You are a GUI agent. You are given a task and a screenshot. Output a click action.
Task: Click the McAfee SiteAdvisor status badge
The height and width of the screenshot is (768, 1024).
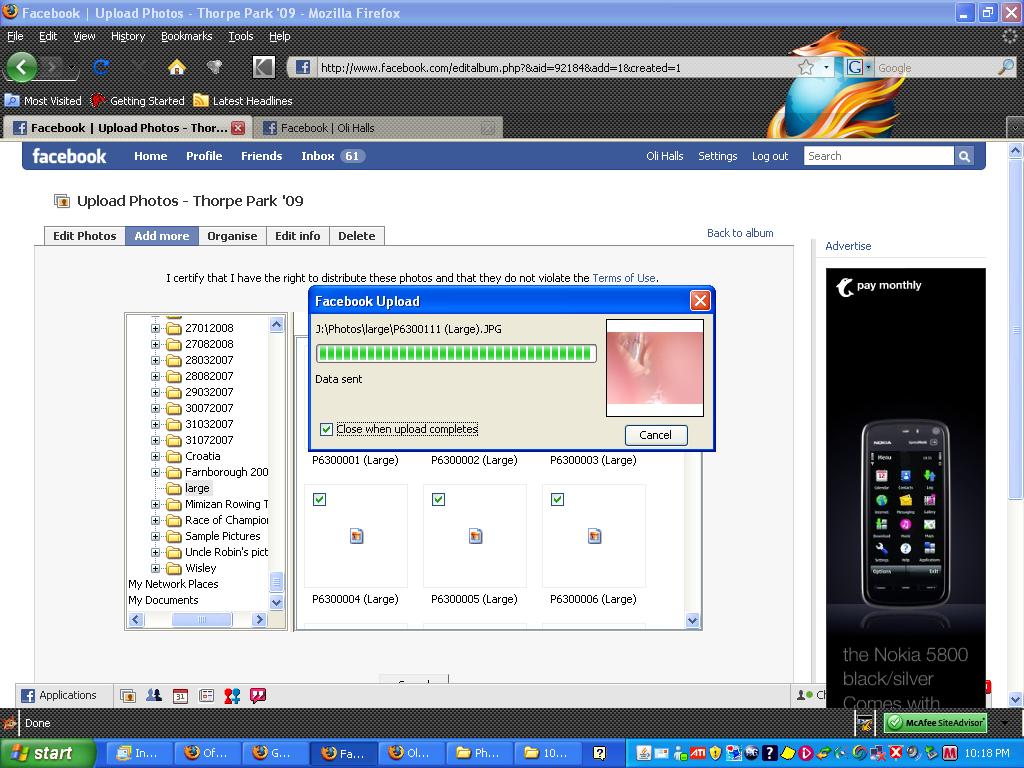pos(935,723)
